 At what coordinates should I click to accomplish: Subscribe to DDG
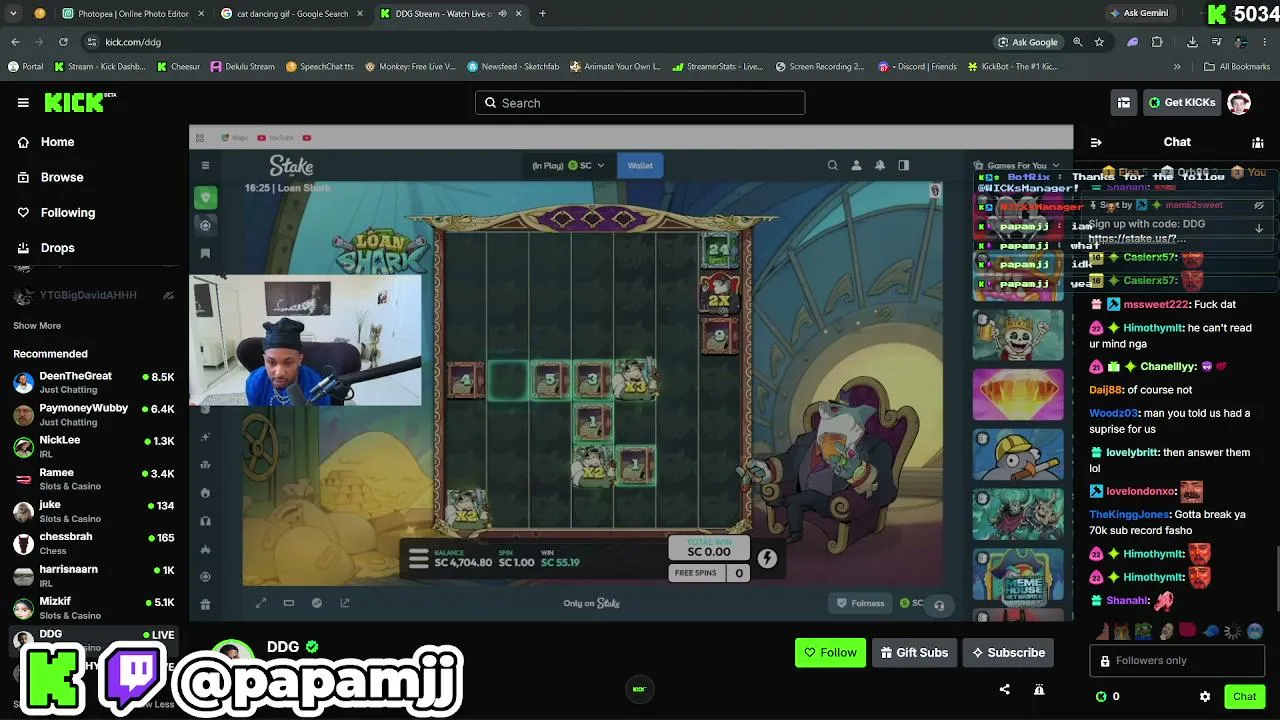1008,653
